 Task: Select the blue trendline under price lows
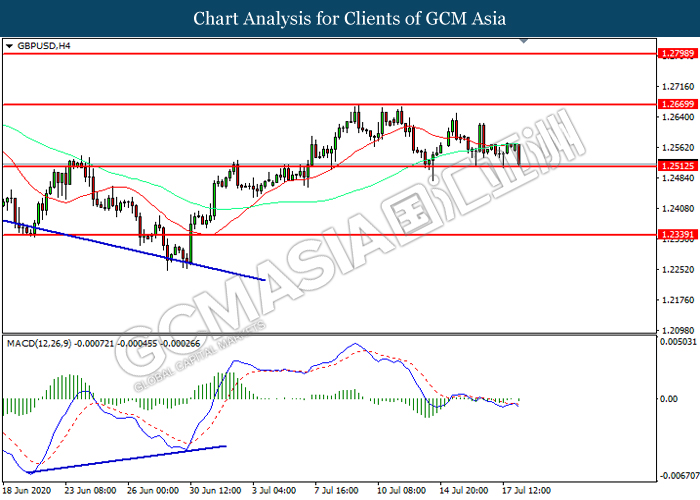[x=134, y=250]
